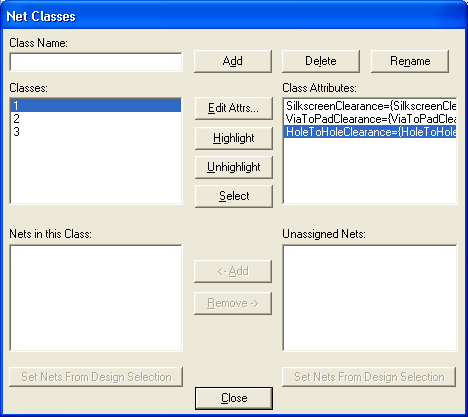Click the Unassigned Nets list box
Screen dimensions: 468x417
tap(370, 298)
